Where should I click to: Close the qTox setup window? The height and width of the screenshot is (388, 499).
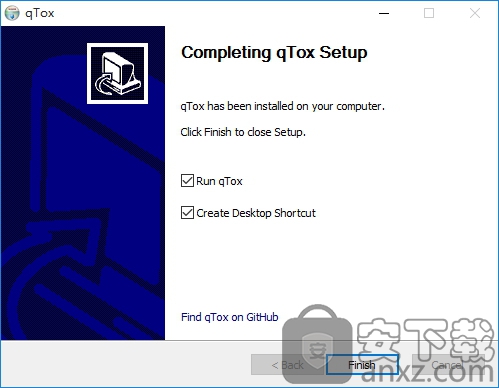point(475,13)
